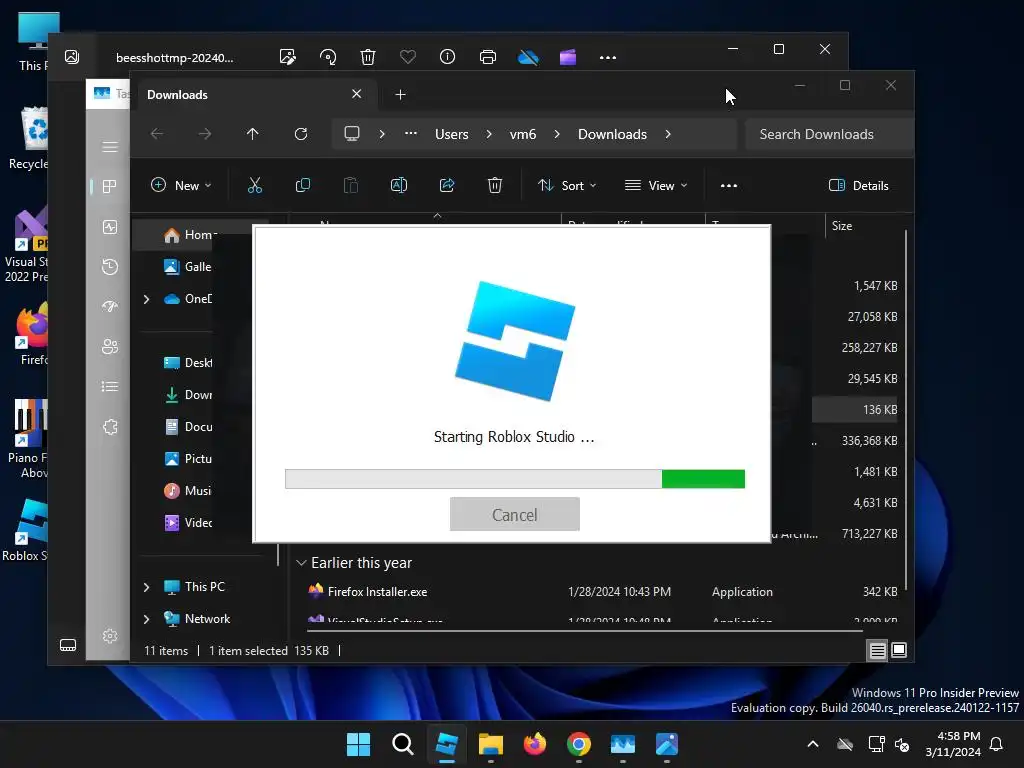Open the New item menu in File Explorer
The image size is (1024, 768).
tap(181, 185)
